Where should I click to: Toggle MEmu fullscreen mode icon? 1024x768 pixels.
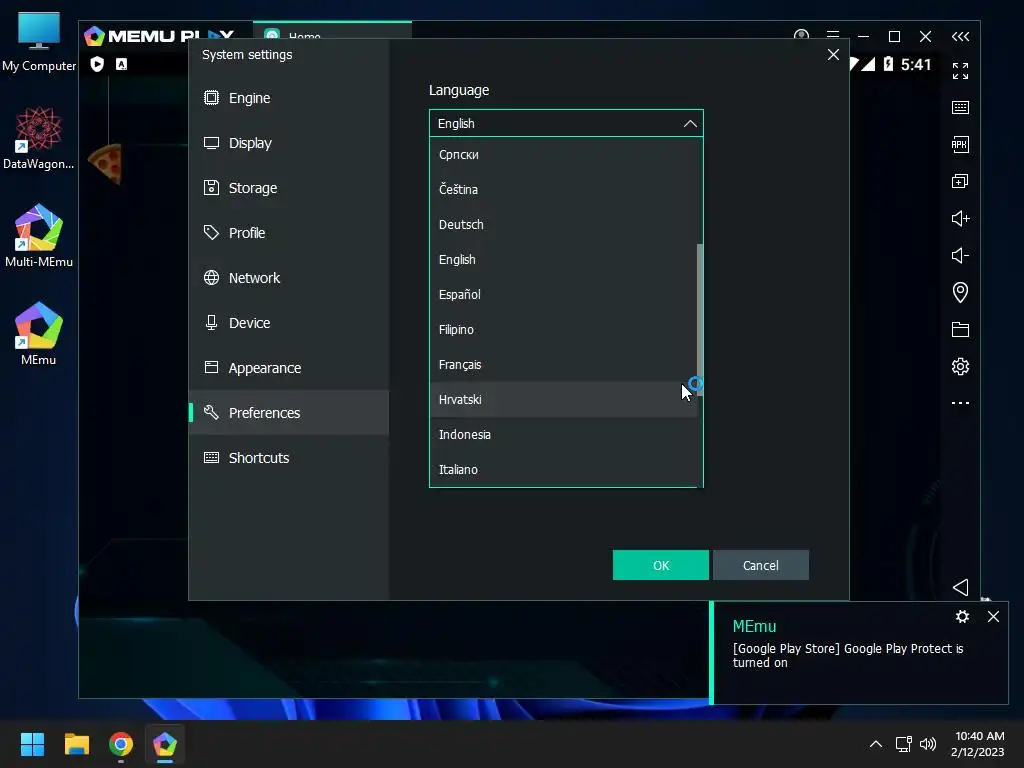click(x=960, y=71)
